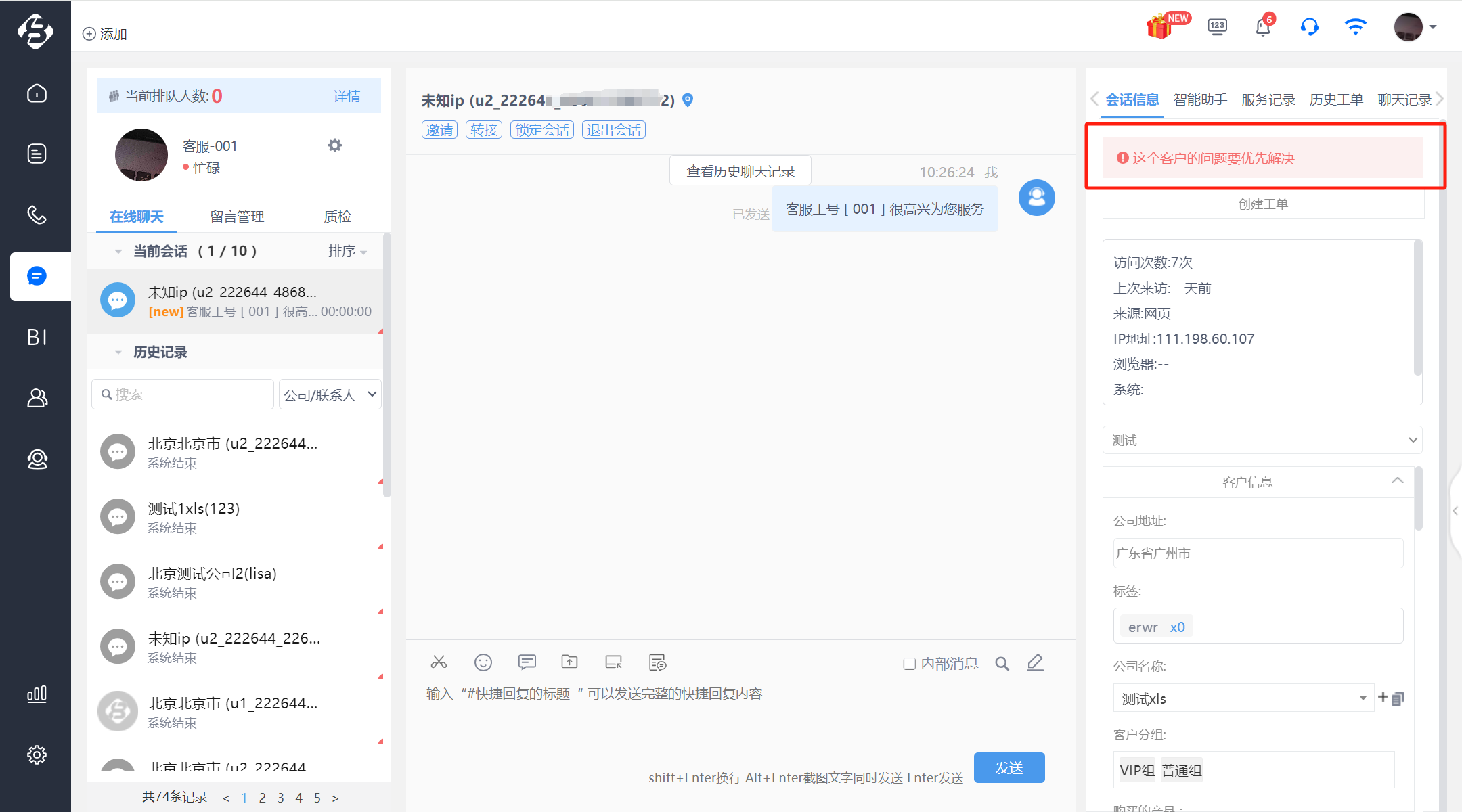The width and height of the screenshot is (1462, 812).
Task: Click the 退出会话 button
Action: (613, 130)
